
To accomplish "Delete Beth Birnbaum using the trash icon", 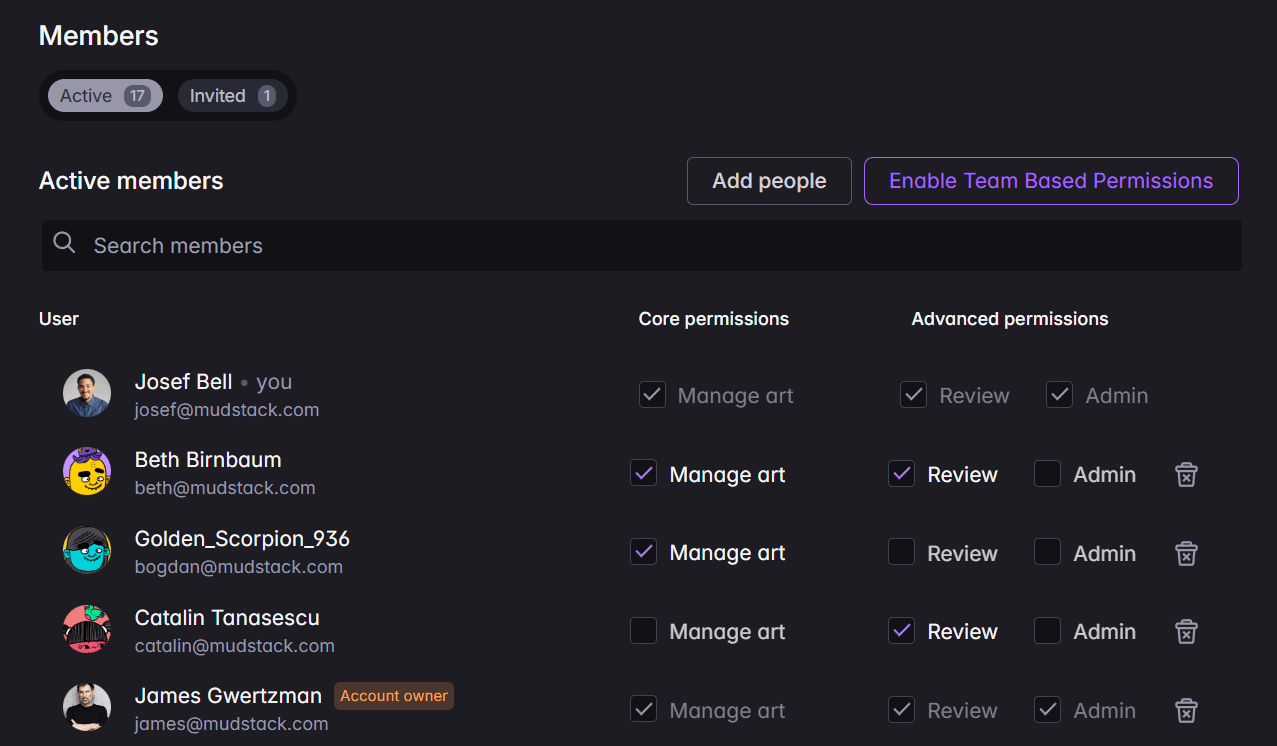I will pos(1186,474).
